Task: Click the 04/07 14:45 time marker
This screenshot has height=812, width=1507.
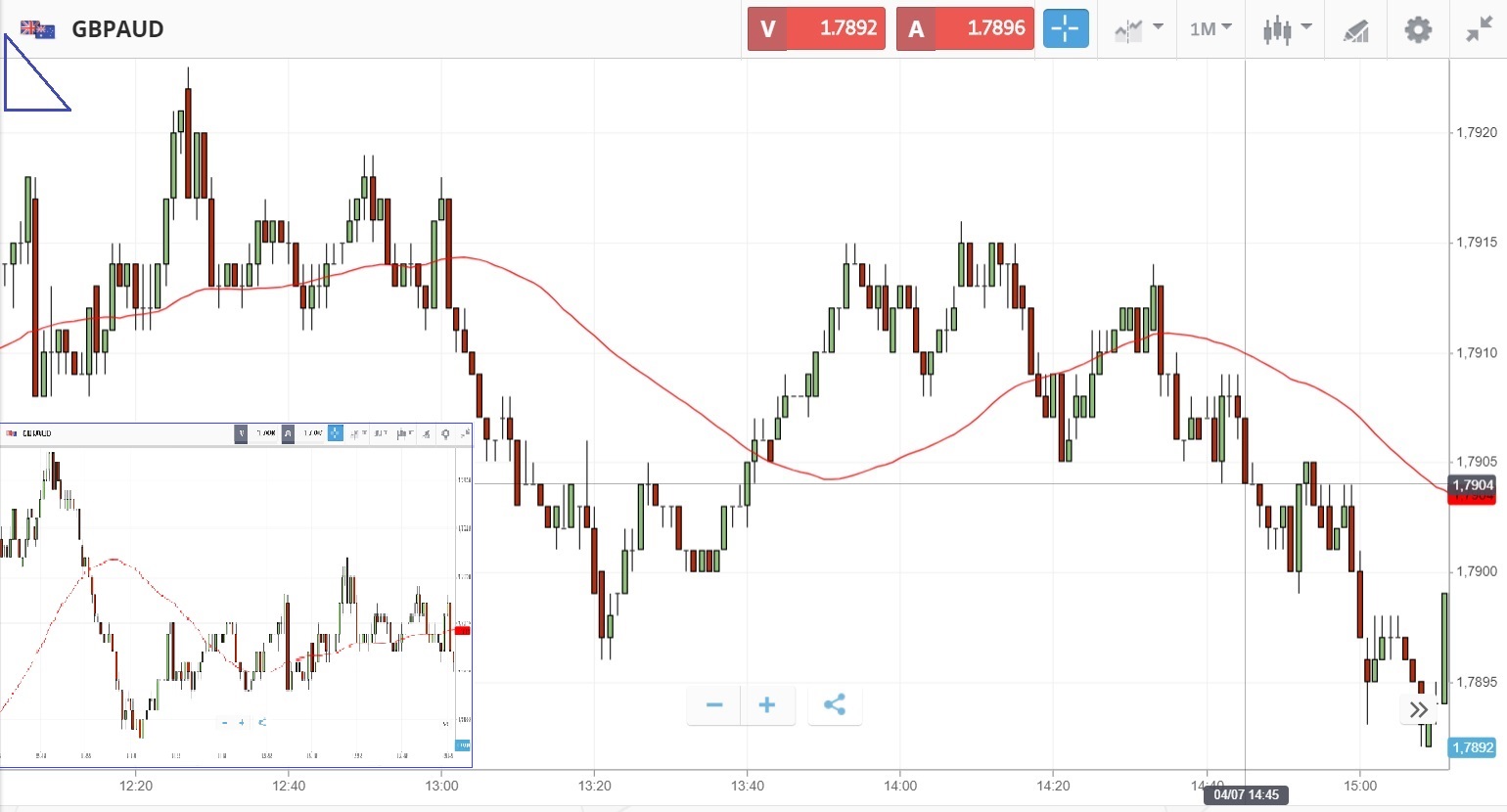Action: tap(1246, 794)
